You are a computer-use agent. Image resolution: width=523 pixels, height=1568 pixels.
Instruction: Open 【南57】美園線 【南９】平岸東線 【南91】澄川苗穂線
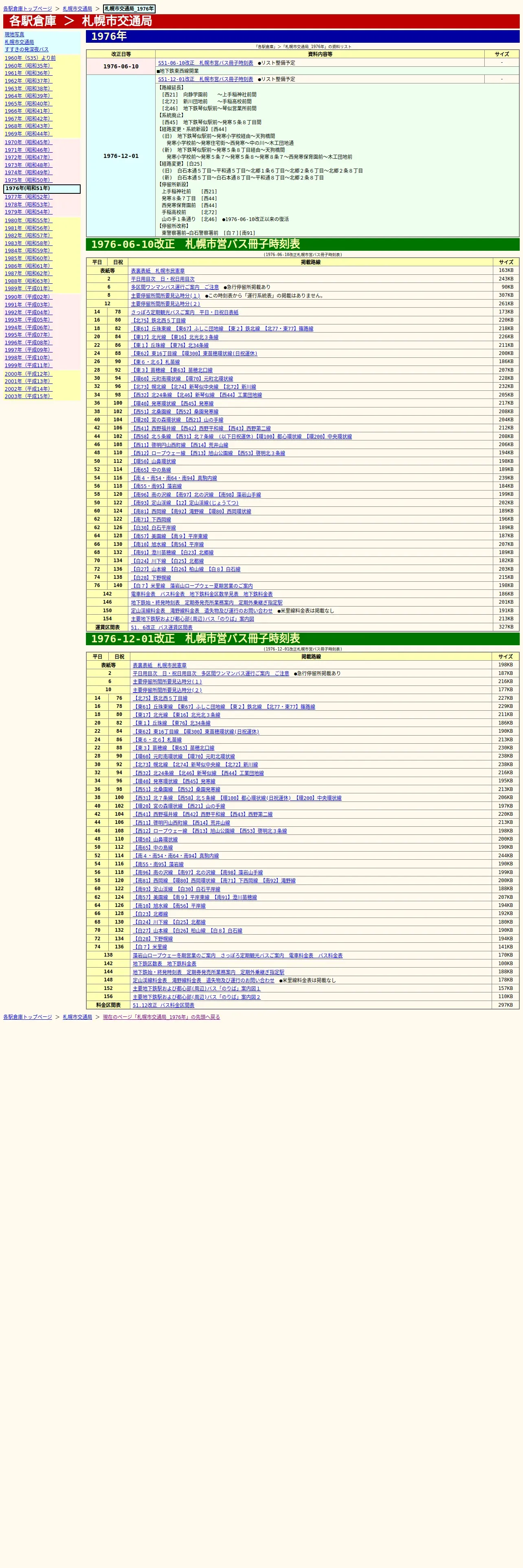pos(195,897)
